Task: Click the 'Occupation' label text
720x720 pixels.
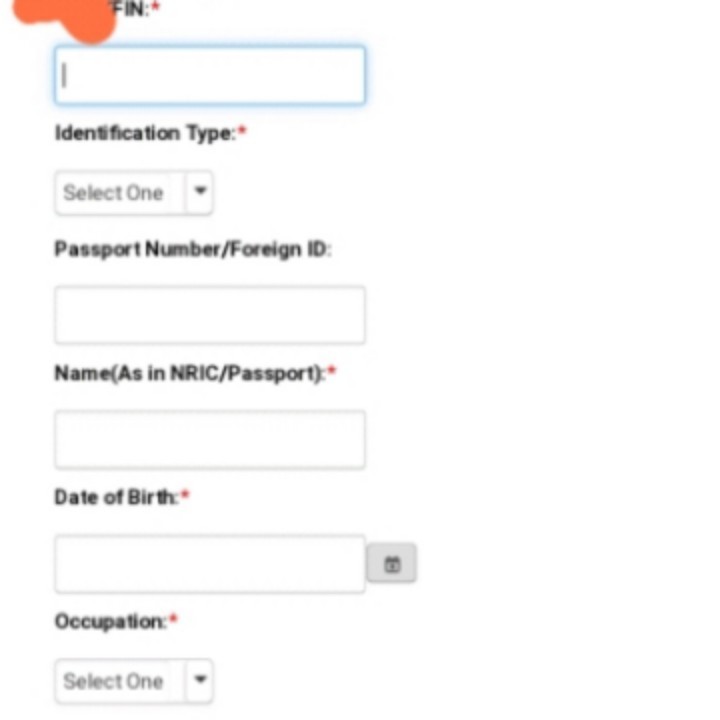Action: click(x=110, y=621)
